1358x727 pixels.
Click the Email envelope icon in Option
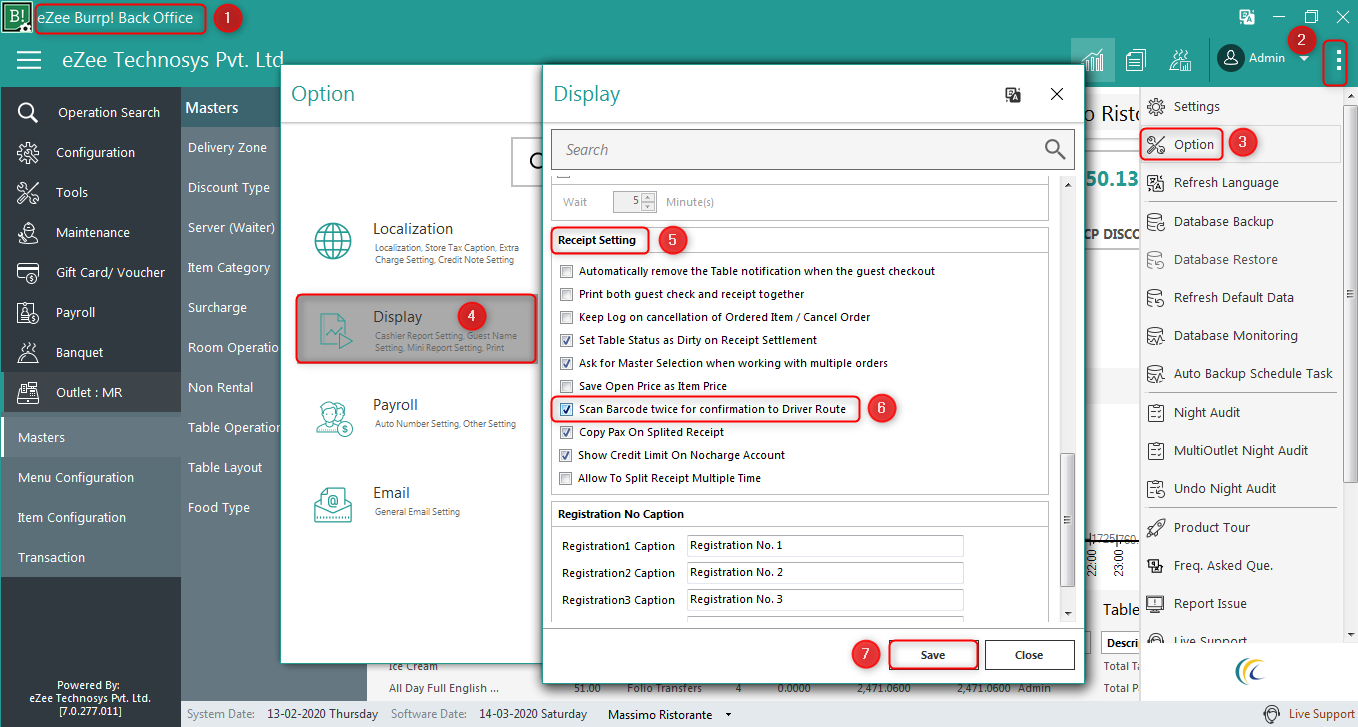[333, 503]
